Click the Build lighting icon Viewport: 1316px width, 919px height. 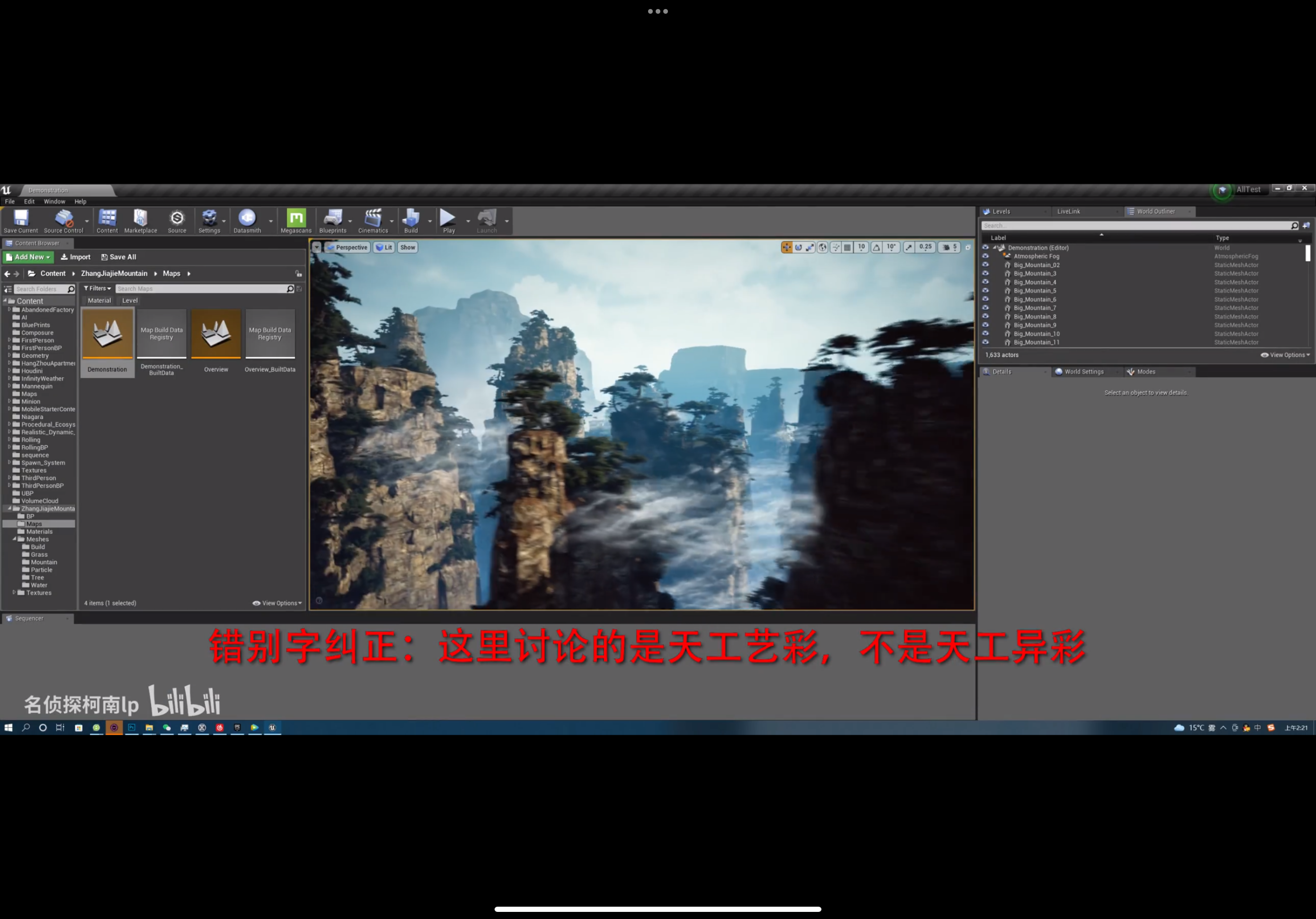(411, 218)
